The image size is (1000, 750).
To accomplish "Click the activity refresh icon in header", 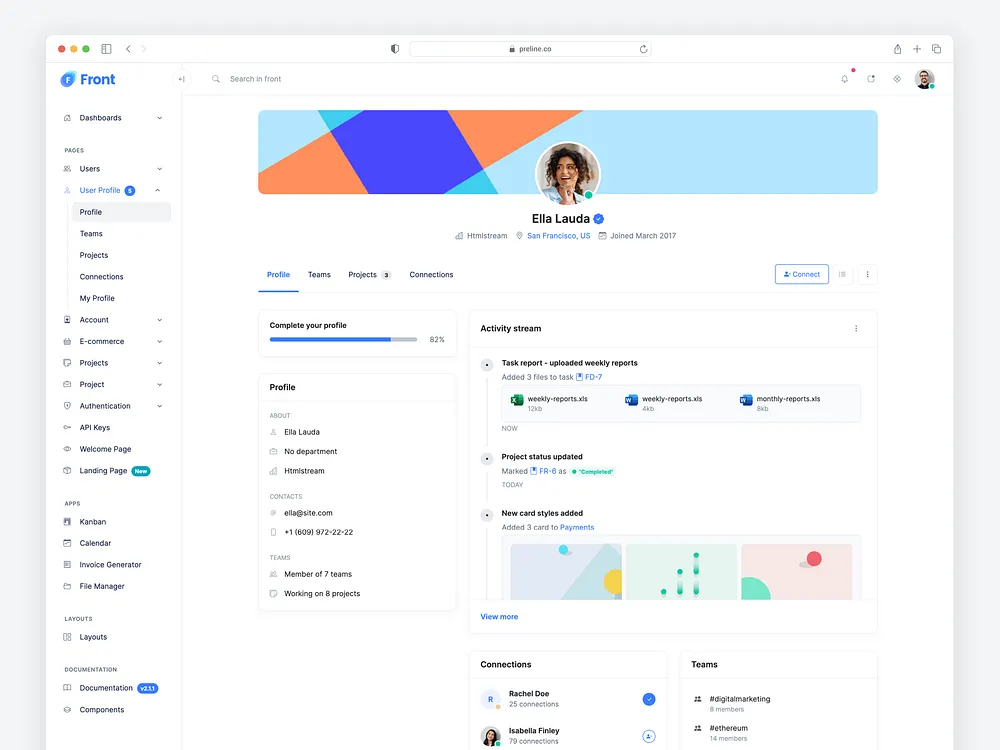I will tap(870, 78).
